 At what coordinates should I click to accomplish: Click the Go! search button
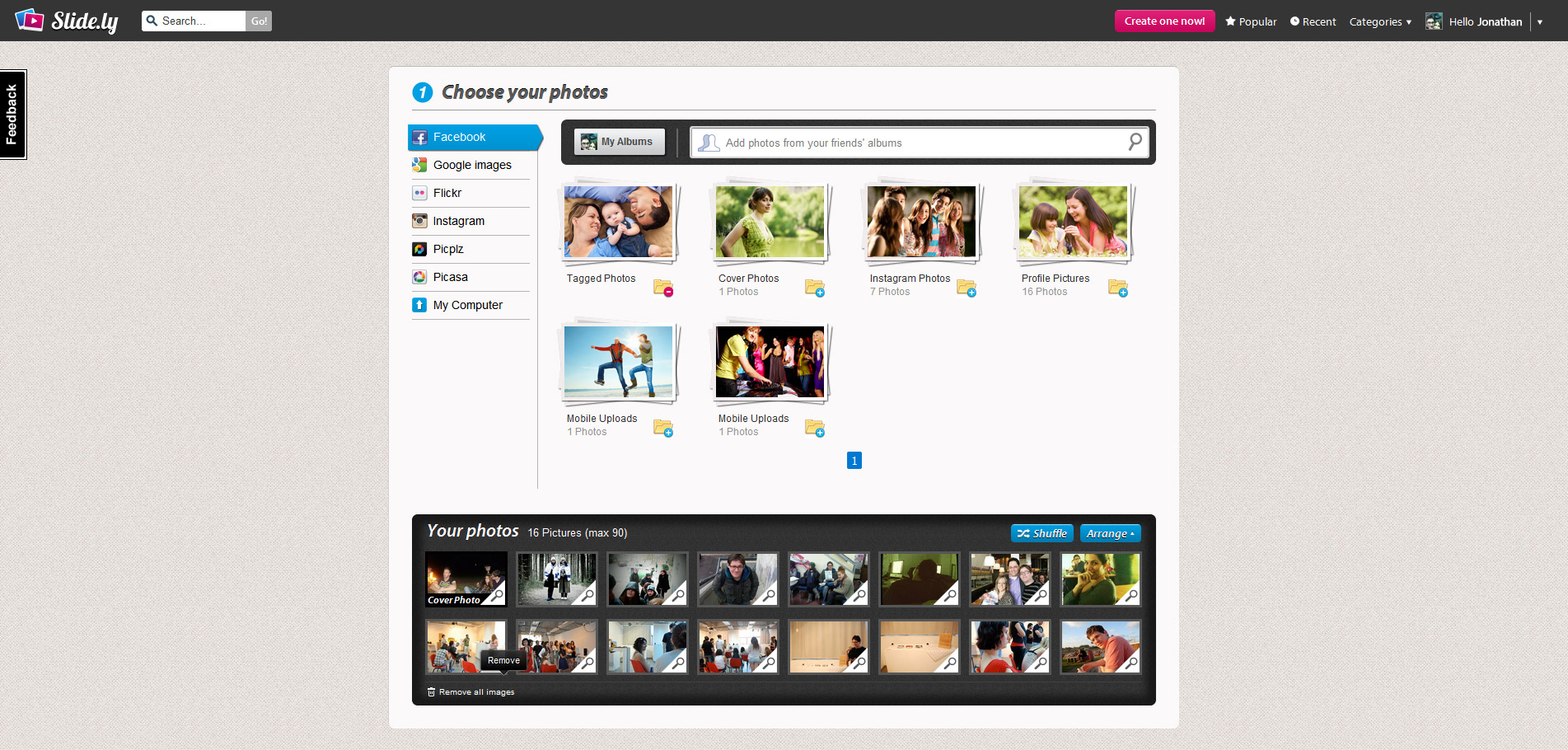259,21
